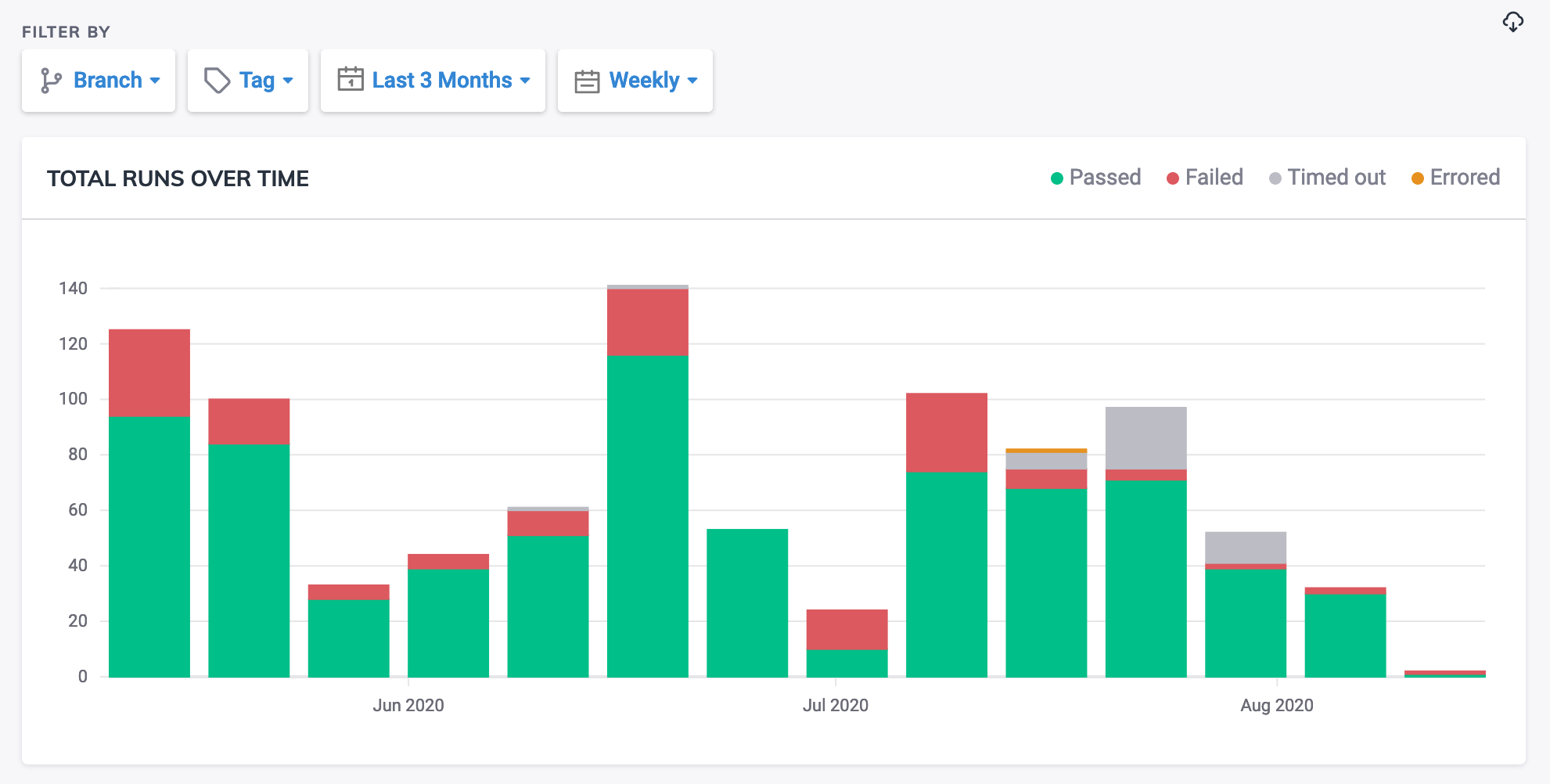Click the orange Errored legend dot

coord(1416,178)
